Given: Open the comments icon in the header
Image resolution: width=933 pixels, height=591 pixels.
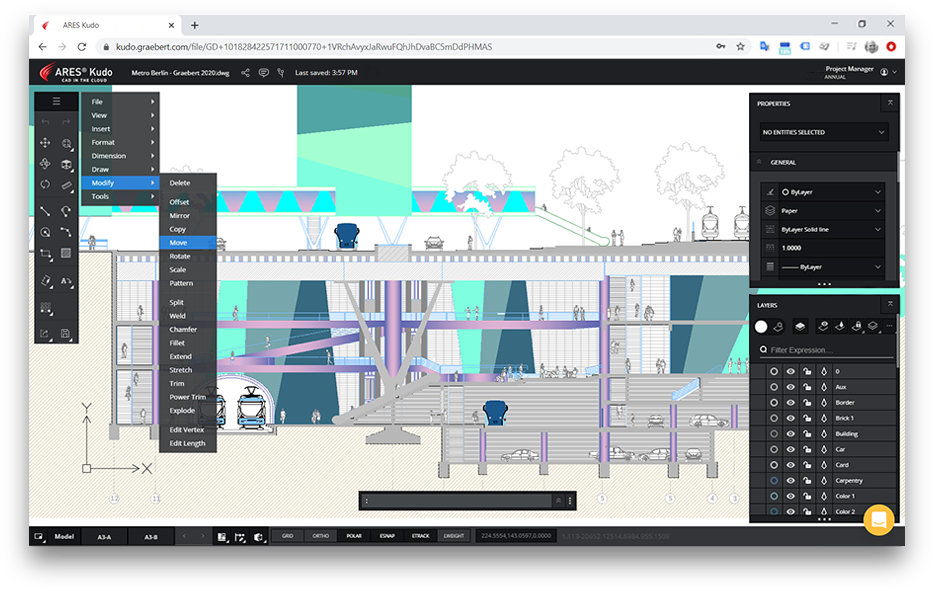Looking at the screenshot, I should (264, 73).
